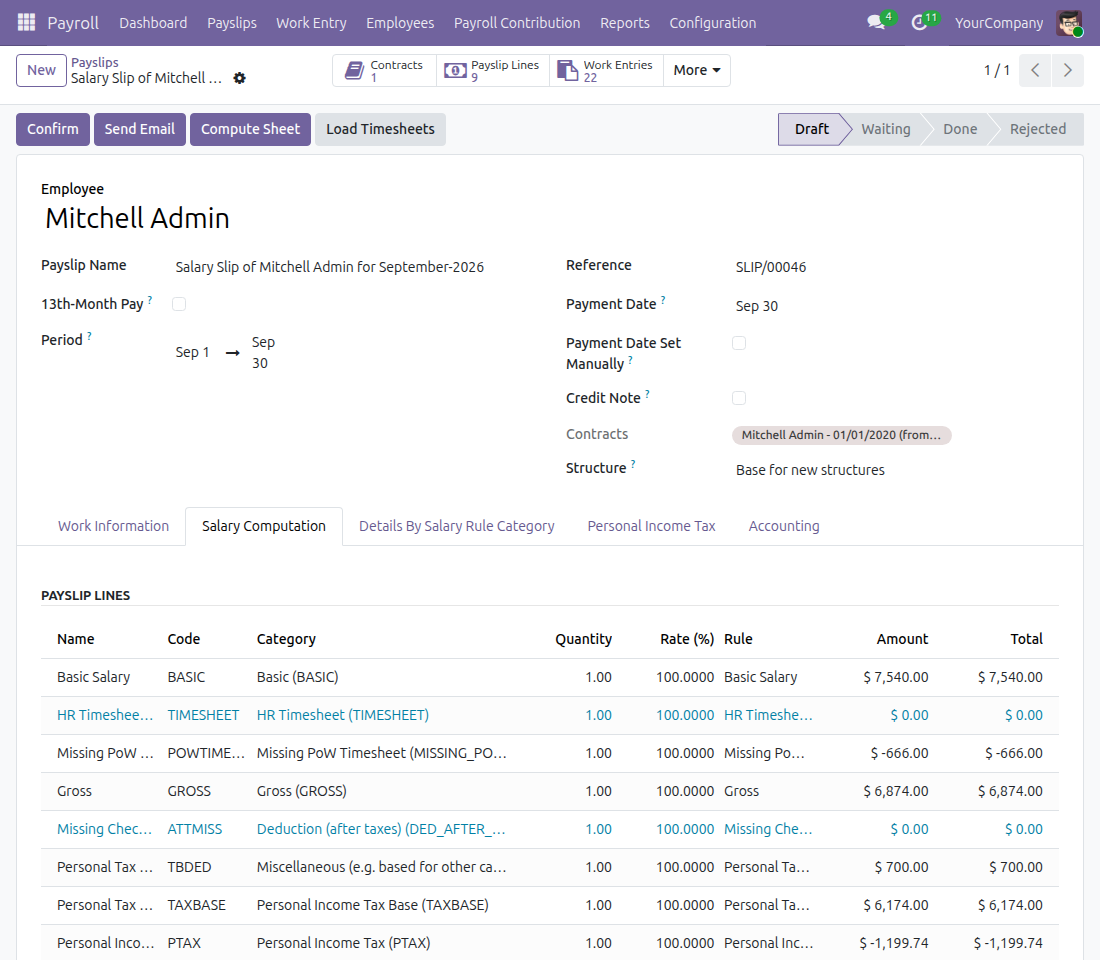Open the apps grid menu icon

26,22
